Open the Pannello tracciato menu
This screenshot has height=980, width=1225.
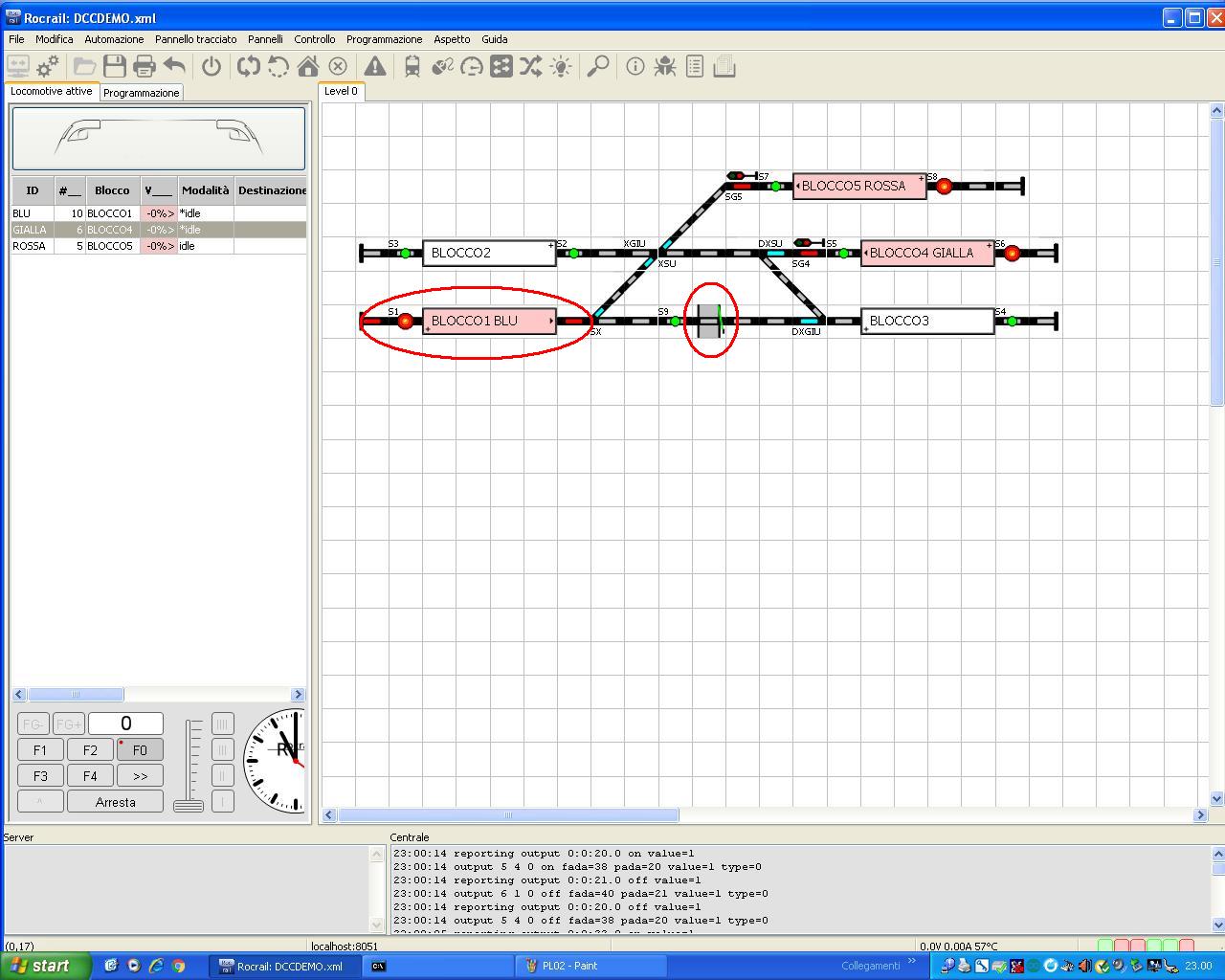196,39
